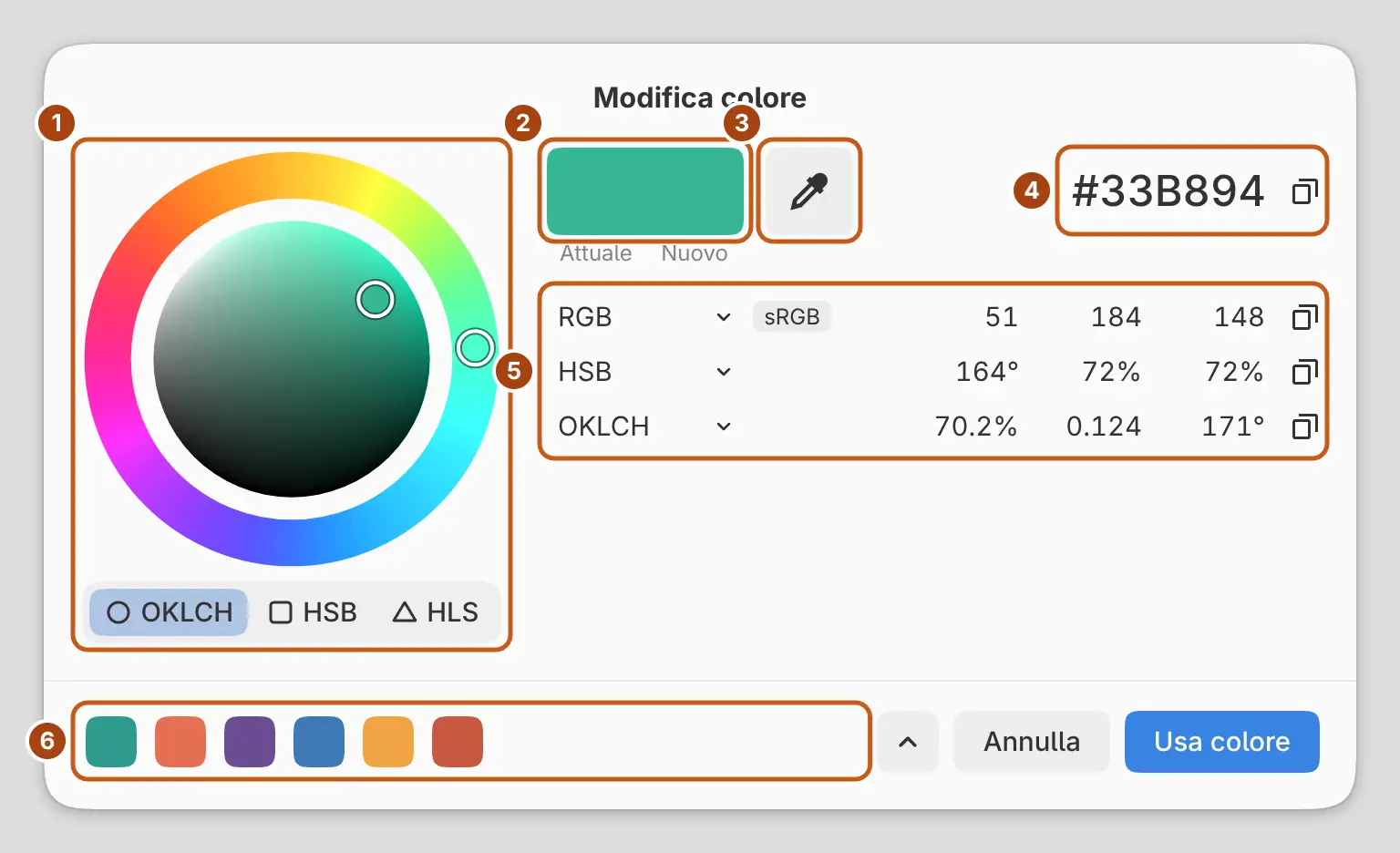Switch picker to HLS triangle mode
The width and height of the screenshot is (1400, 853).
[436, 612]
